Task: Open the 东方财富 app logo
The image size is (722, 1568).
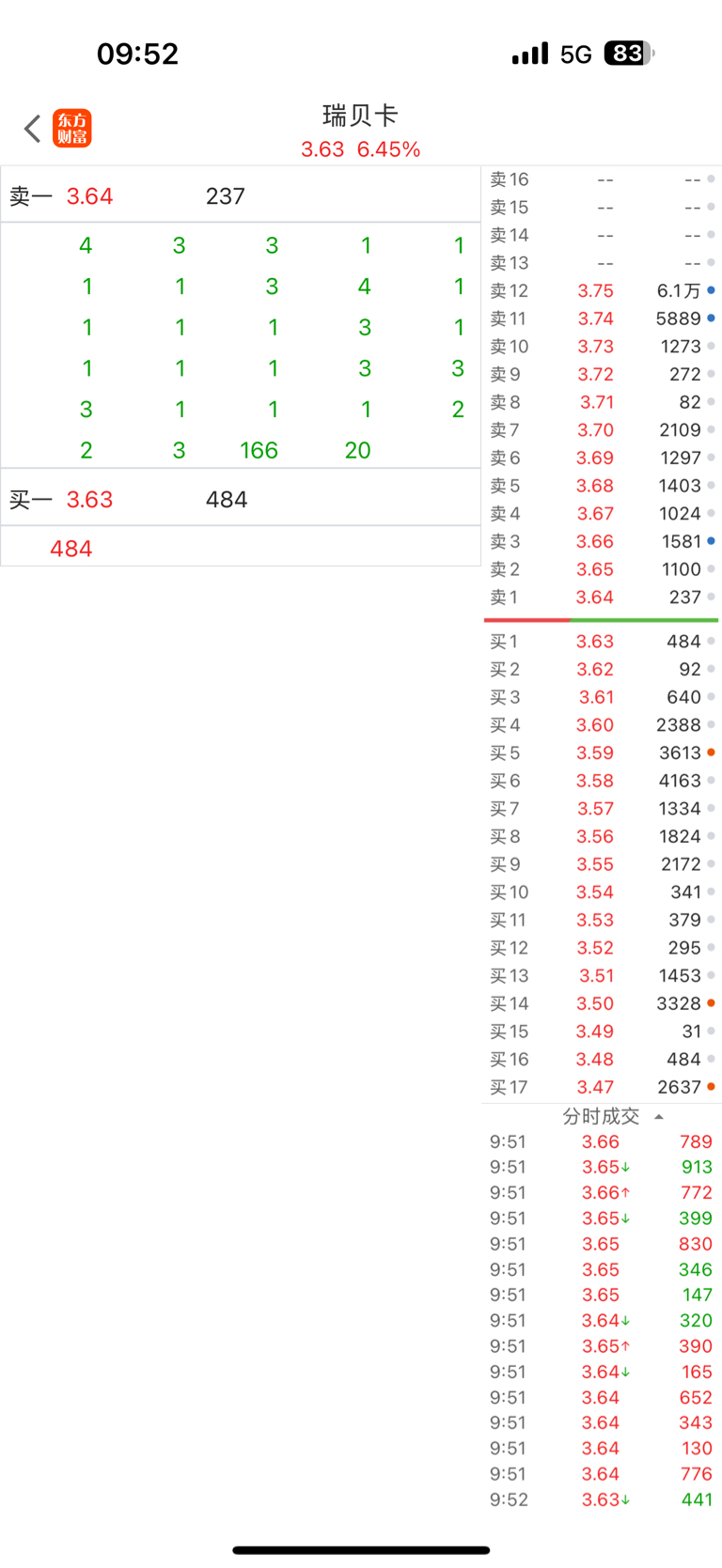Action: [72, 129]
